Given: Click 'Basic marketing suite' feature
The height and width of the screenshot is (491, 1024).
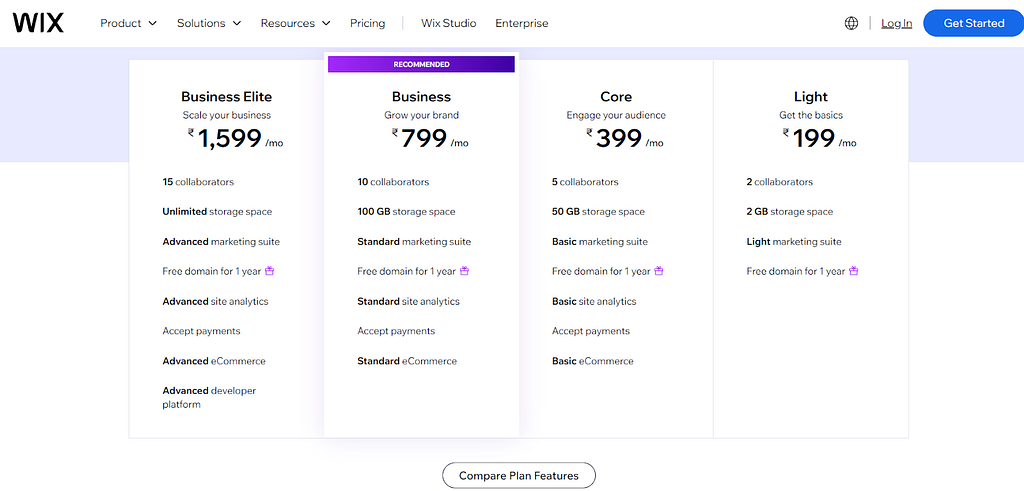Looking at the screenshot, I should tap(600, 242).
